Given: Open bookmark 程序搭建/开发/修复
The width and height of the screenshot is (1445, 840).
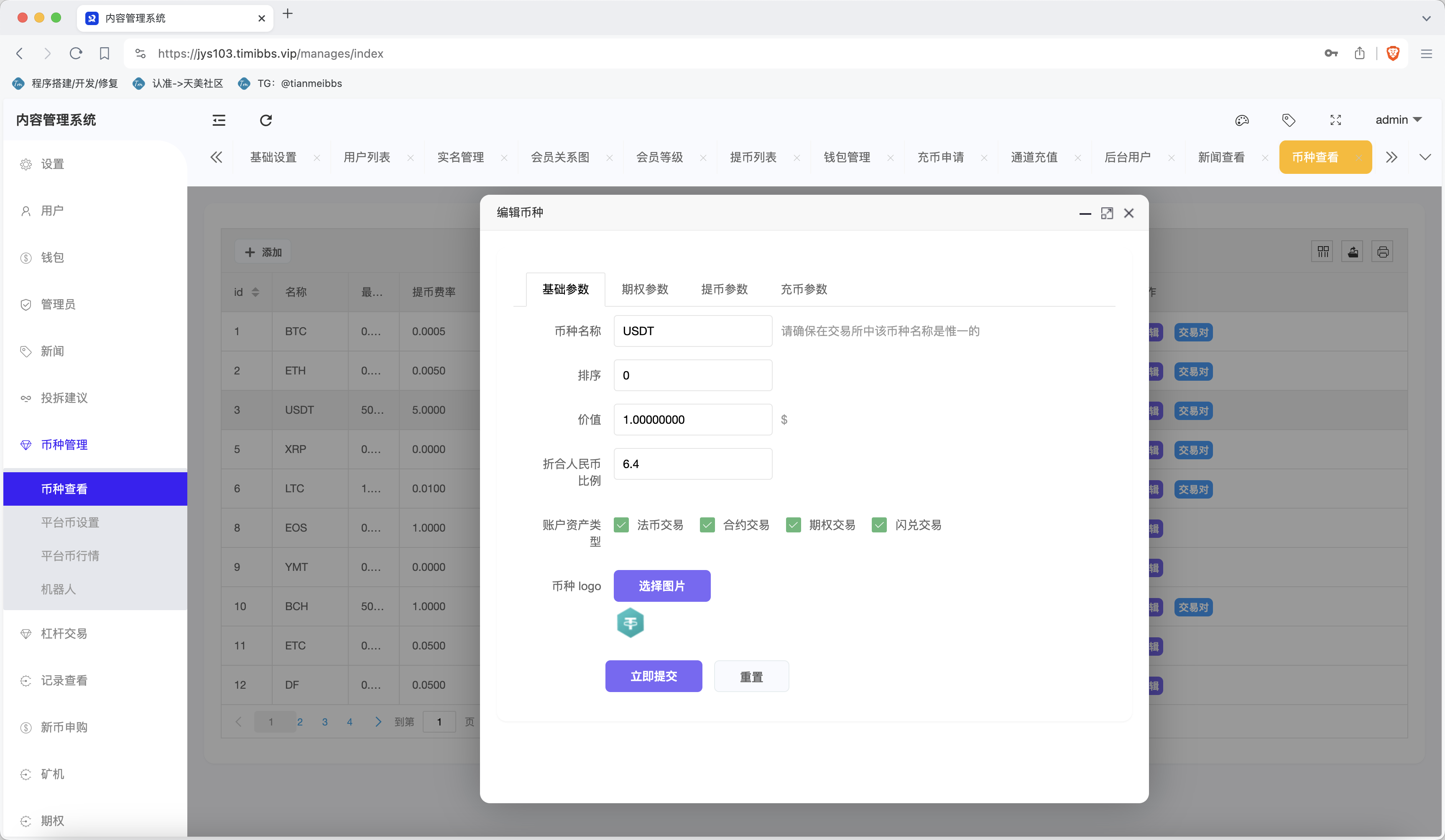Looking at the screenshot, I should [x=65, y=83].
